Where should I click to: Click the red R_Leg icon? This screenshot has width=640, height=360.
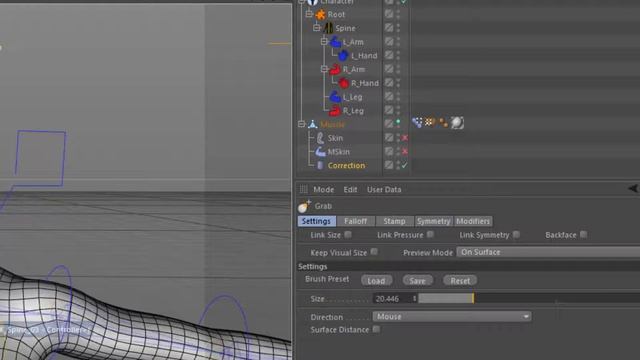tap(335, 111)
